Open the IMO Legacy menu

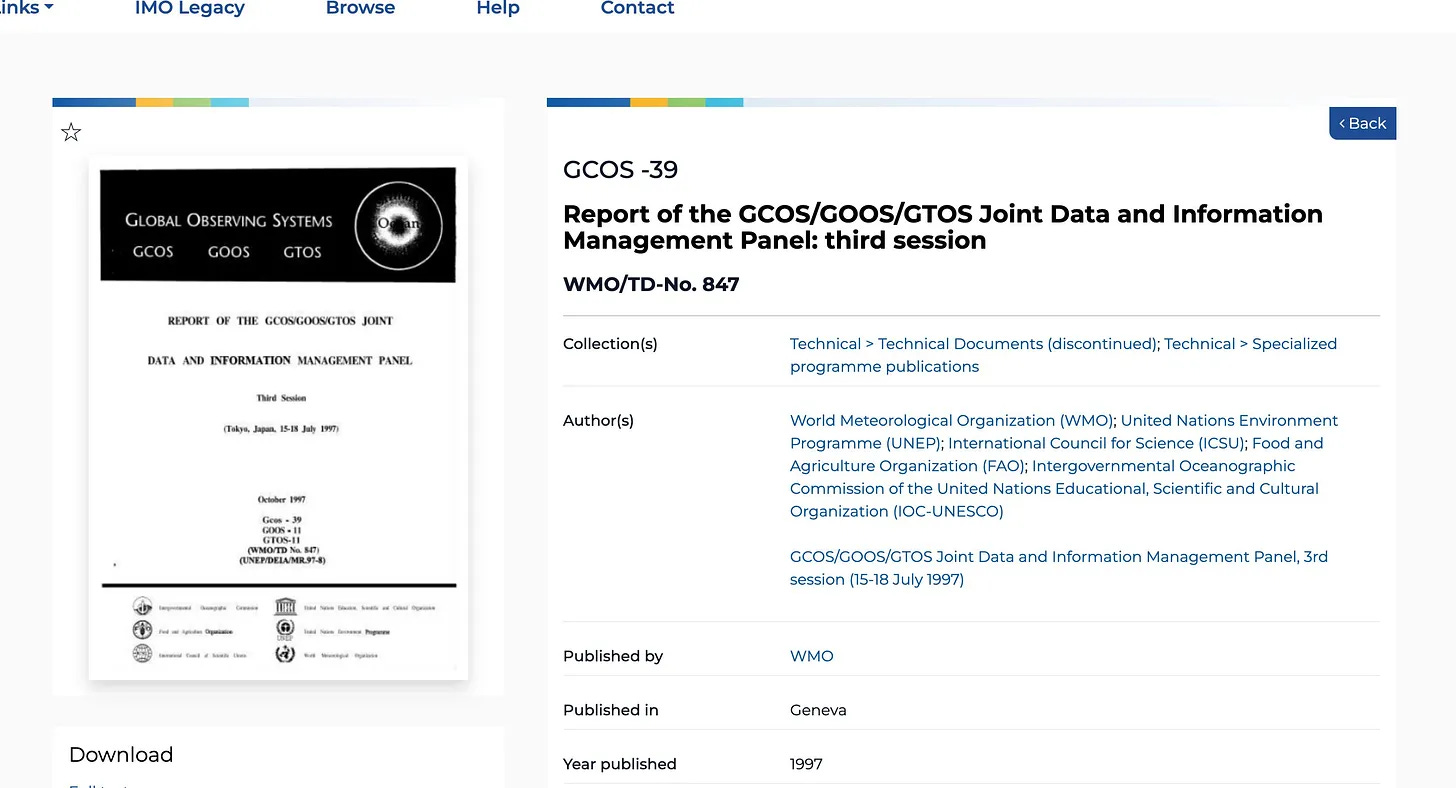point(190,8)
